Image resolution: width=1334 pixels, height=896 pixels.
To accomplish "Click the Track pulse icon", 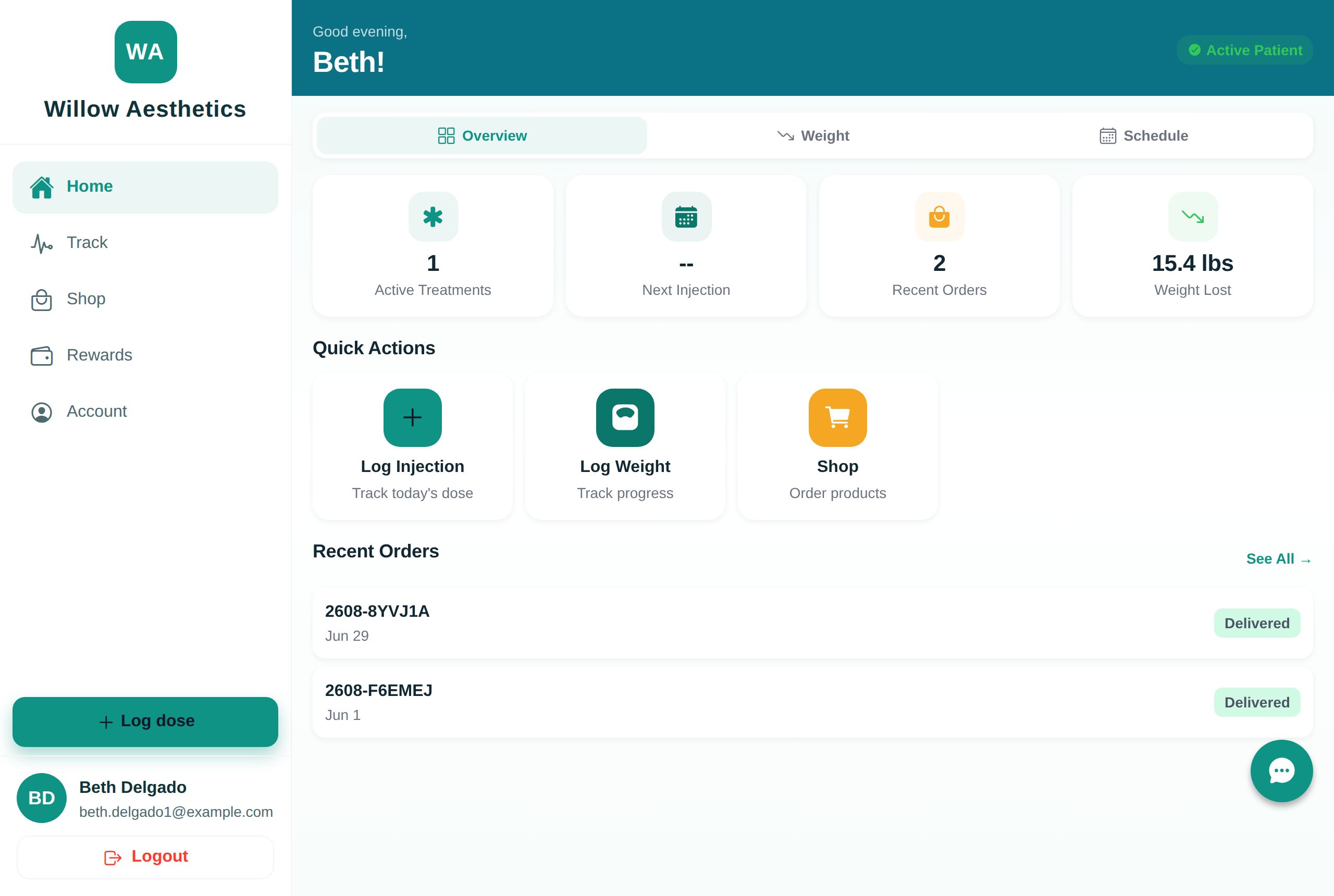I will (42, 243).
